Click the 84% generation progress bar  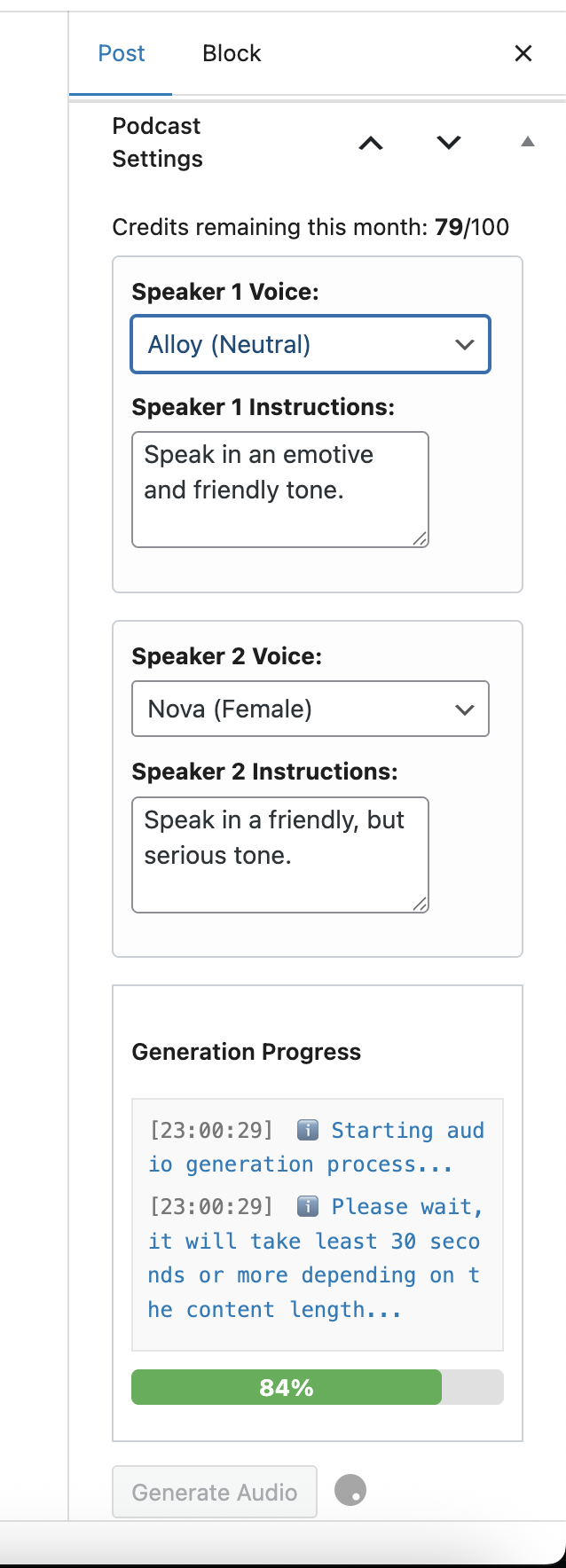click(x=317, y=1388)
